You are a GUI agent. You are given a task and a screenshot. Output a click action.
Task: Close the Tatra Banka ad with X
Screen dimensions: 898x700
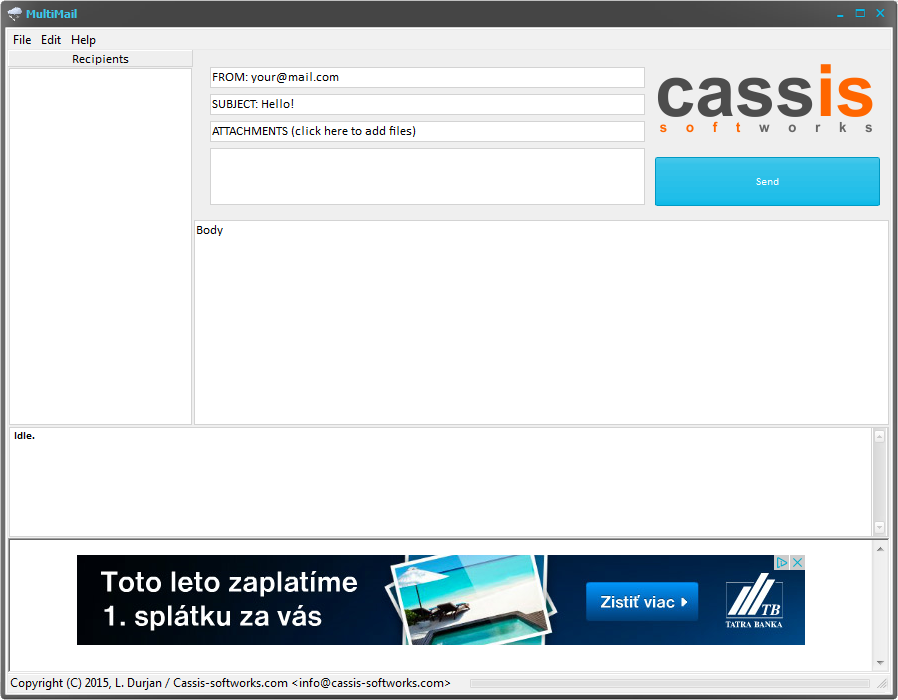pyautogui.click(x=797, y=563)
